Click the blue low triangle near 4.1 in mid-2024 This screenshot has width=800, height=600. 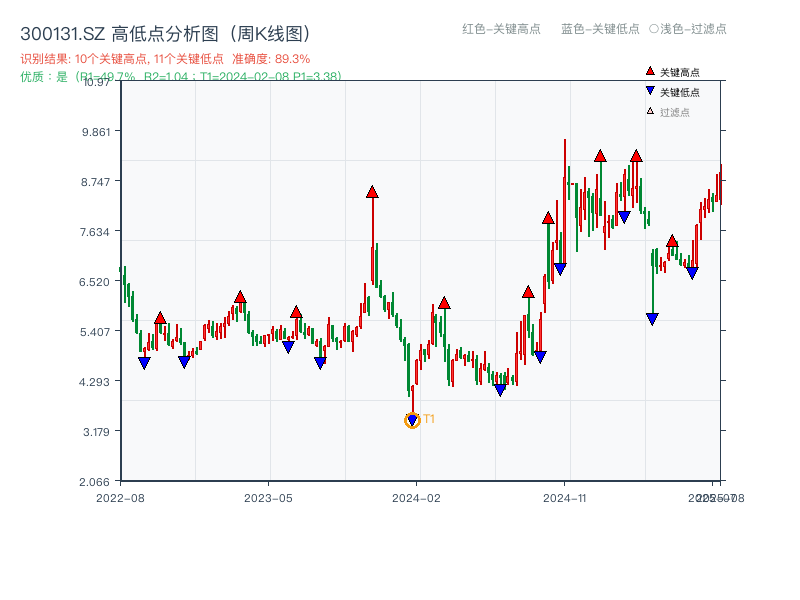[x=500, y=390]
